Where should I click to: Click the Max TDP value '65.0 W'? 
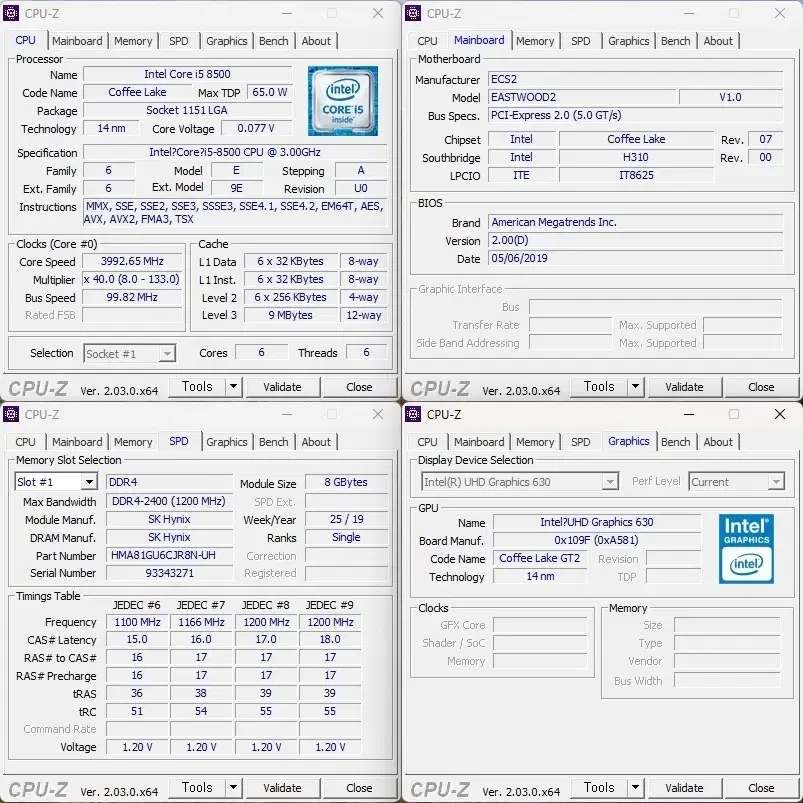coord(270,92)
